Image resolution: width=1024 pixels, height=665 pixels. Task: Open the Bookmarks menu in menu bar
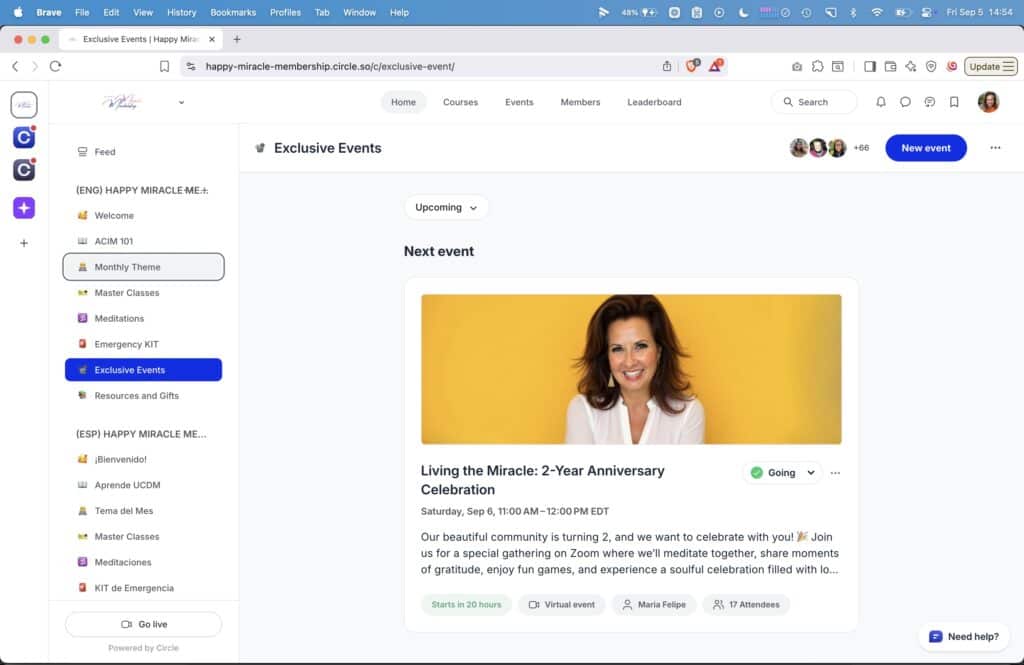(232, 12)
